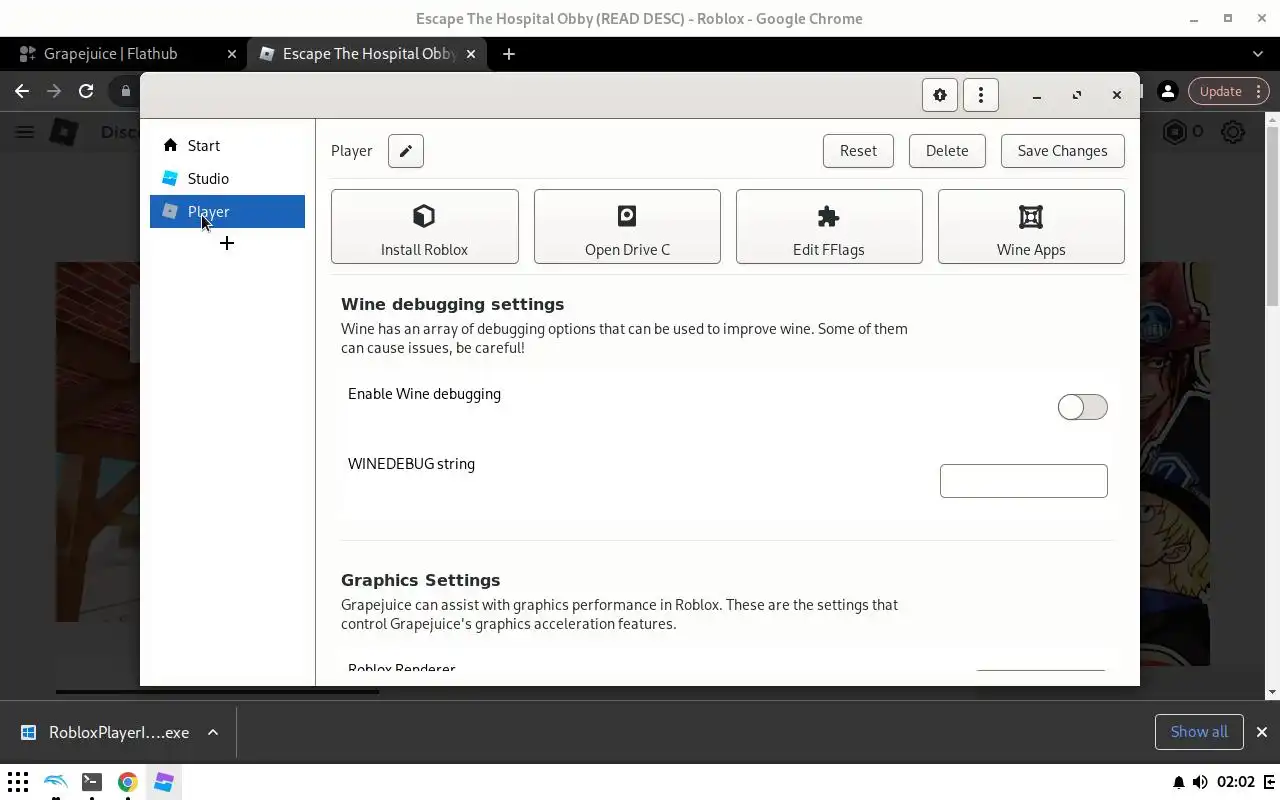Open notifications bell in system tray
Image resolution: width=1280 pixels, height=800 pixels.
(x=1178, y=782)
